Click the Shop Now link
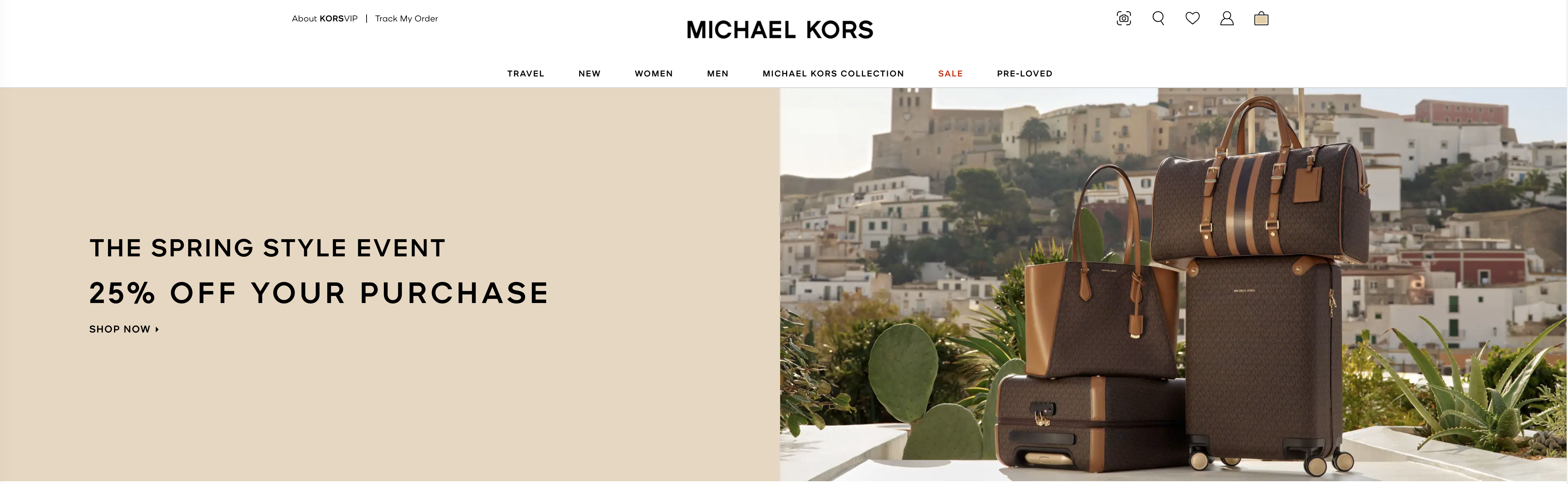Viewport: 1568px width, 484px height. (120, 329)
